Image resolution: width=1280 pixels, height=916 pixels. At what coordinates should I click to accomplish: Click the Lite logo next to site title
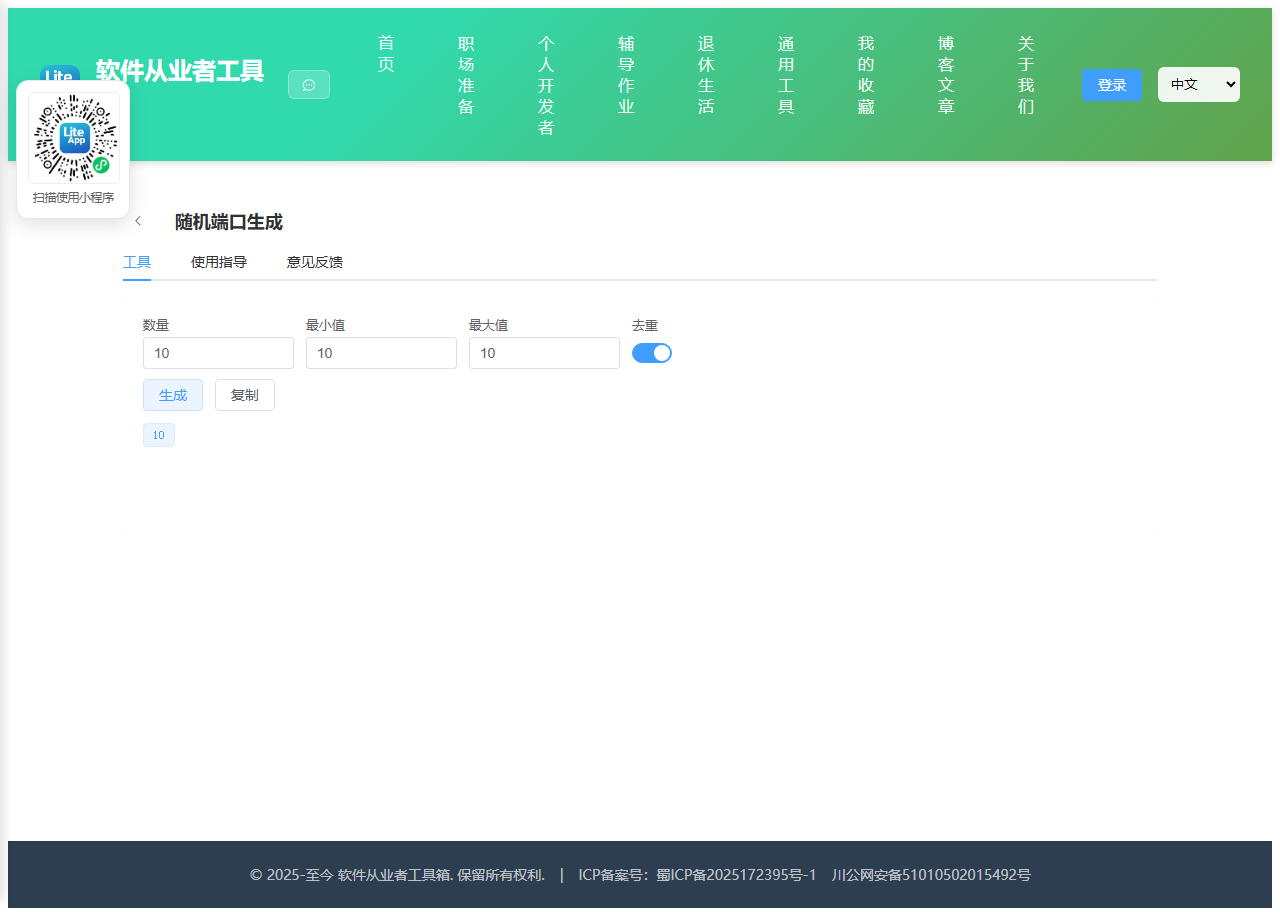point(60,73)
